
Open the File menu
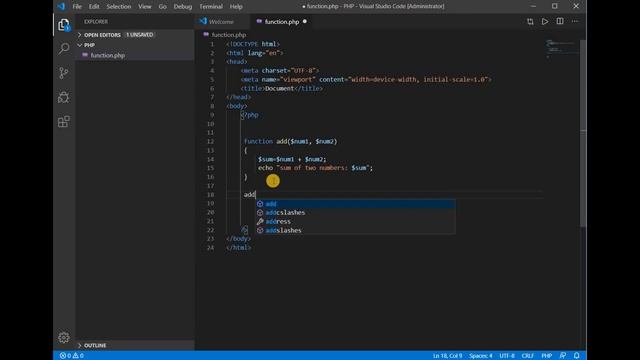tap(77, 7)
